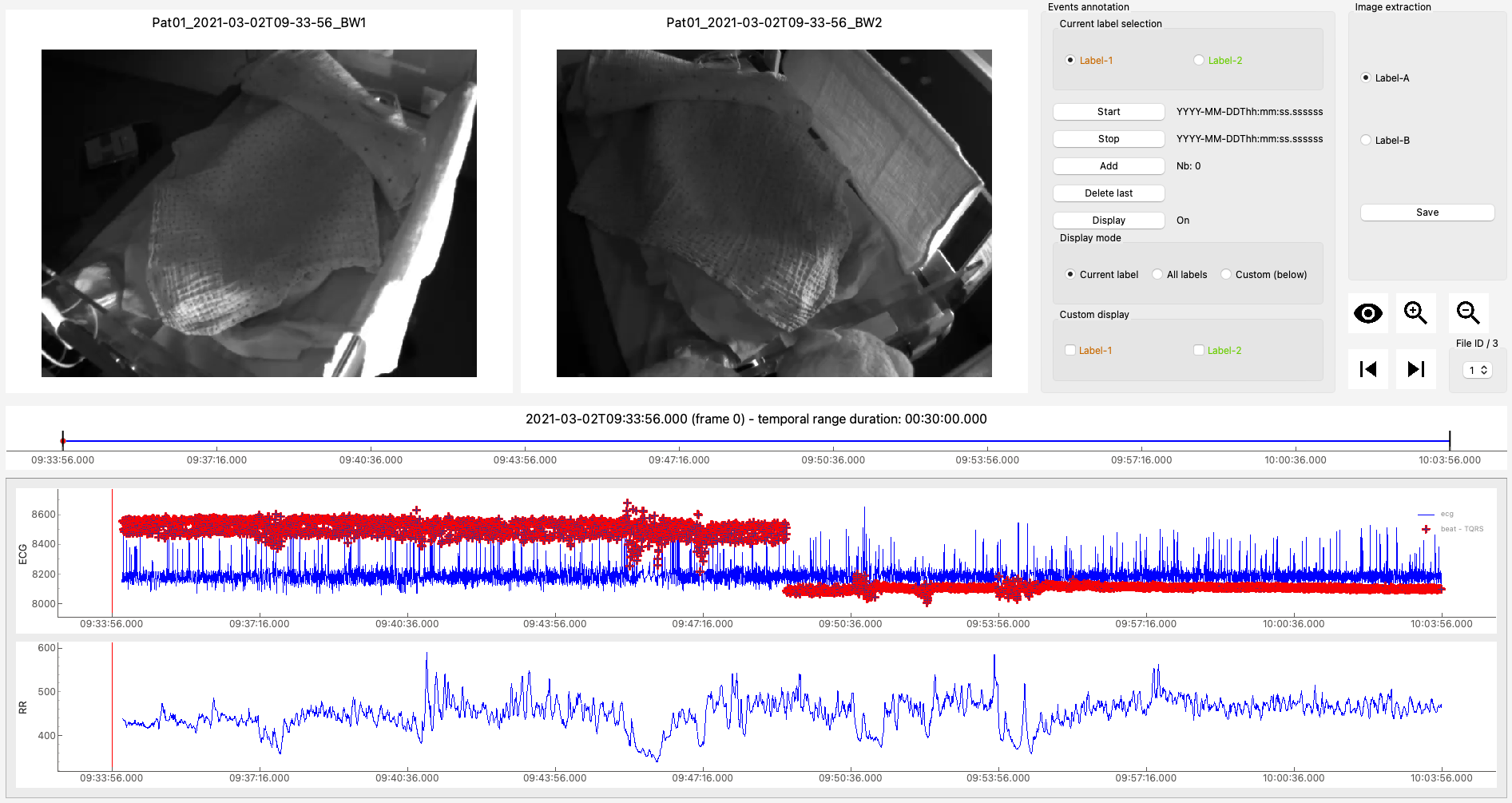Click the Add event button
1512x803 pixels.
click(x=1109, y=166)
